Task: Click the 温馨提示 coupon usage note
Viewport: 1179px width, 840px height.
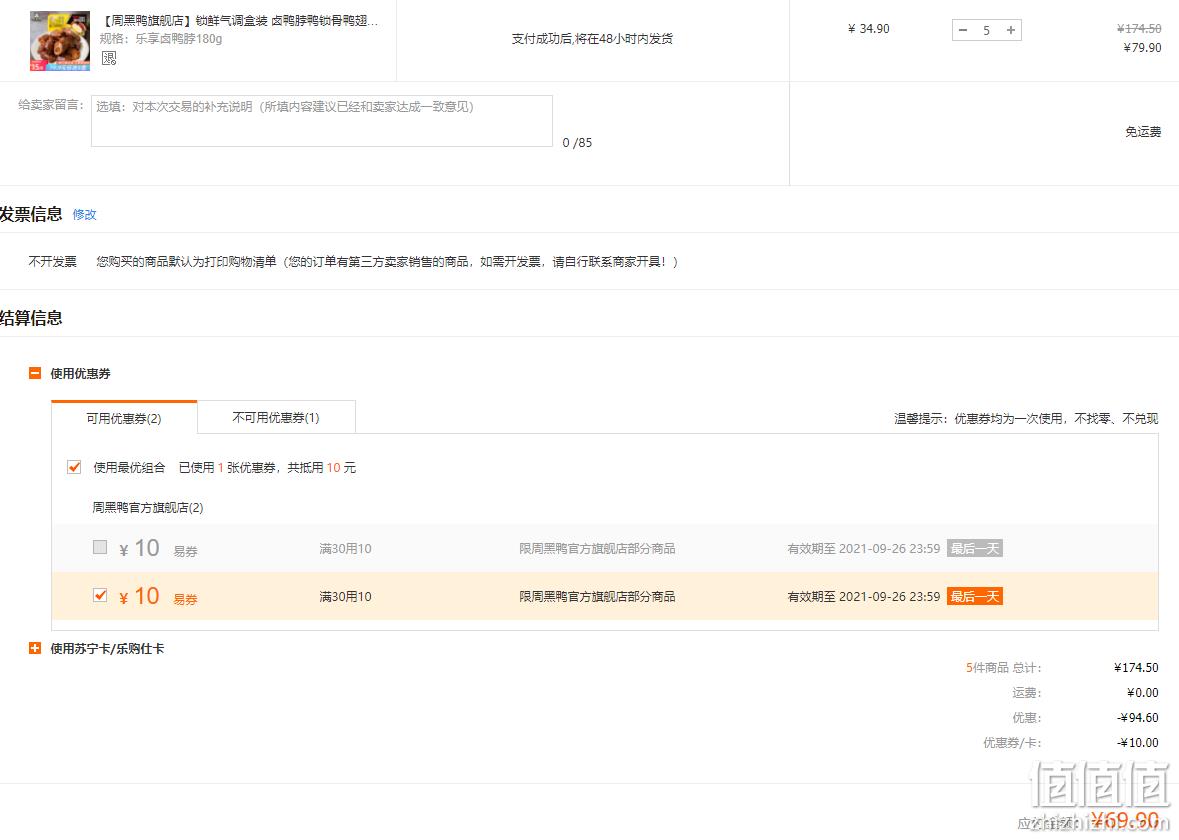Action: (1026, 418)
